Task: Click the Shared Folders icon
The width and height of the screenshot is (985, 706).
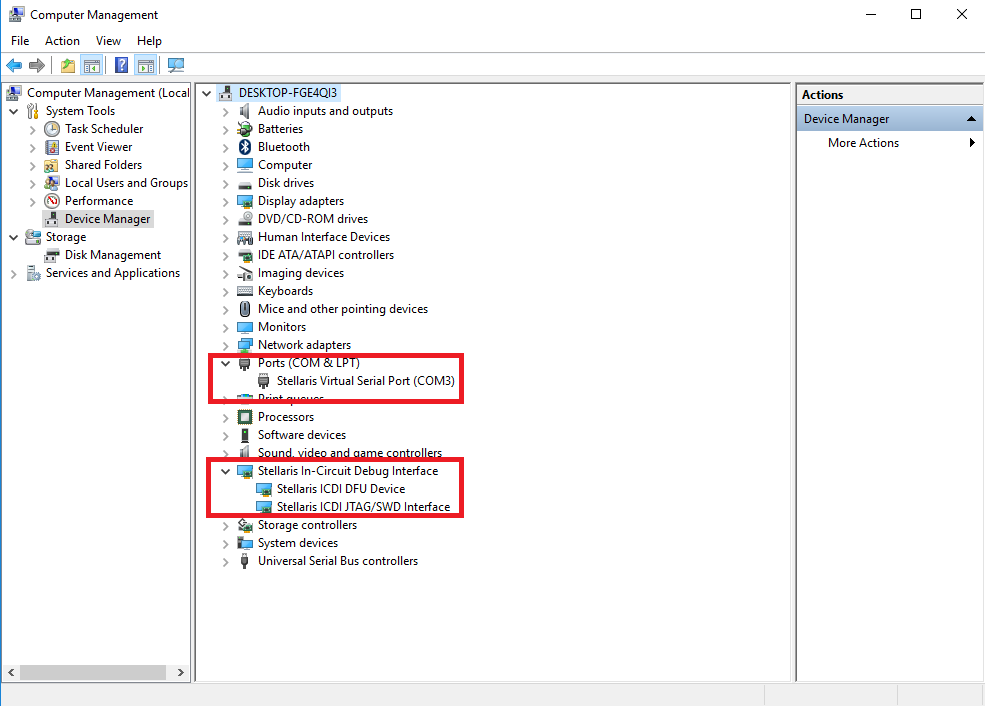Action: click(x=52, y=165)
